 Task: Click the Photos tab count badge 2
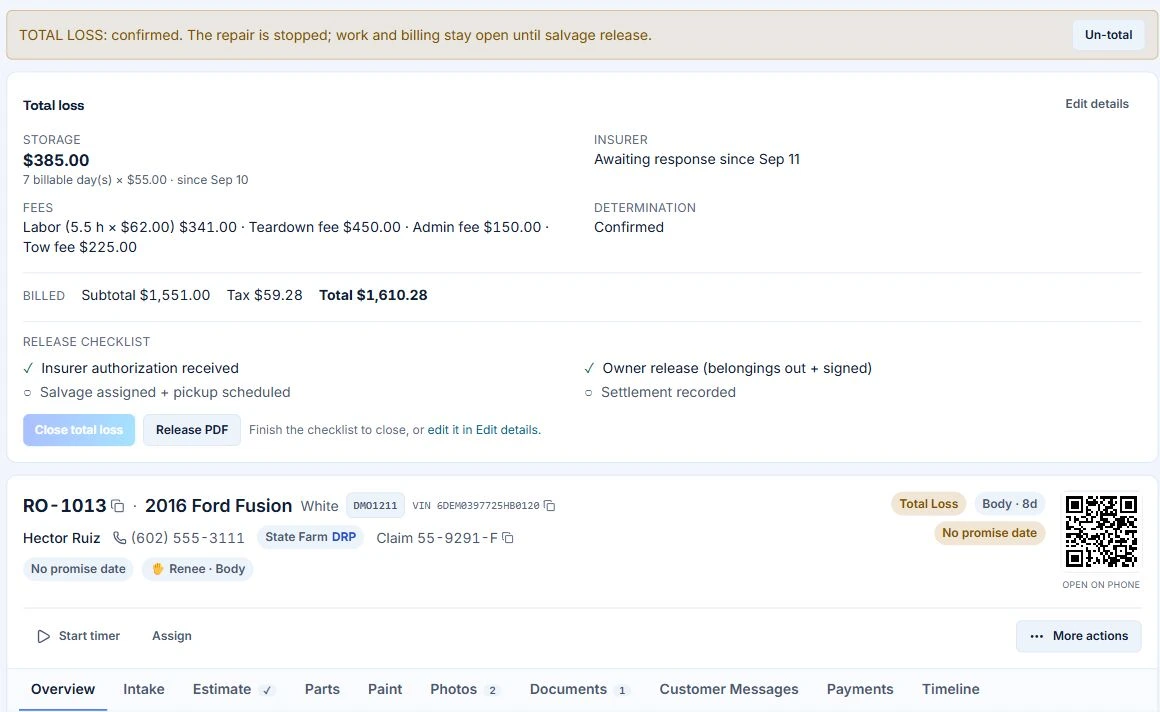(x=492, y=690)
